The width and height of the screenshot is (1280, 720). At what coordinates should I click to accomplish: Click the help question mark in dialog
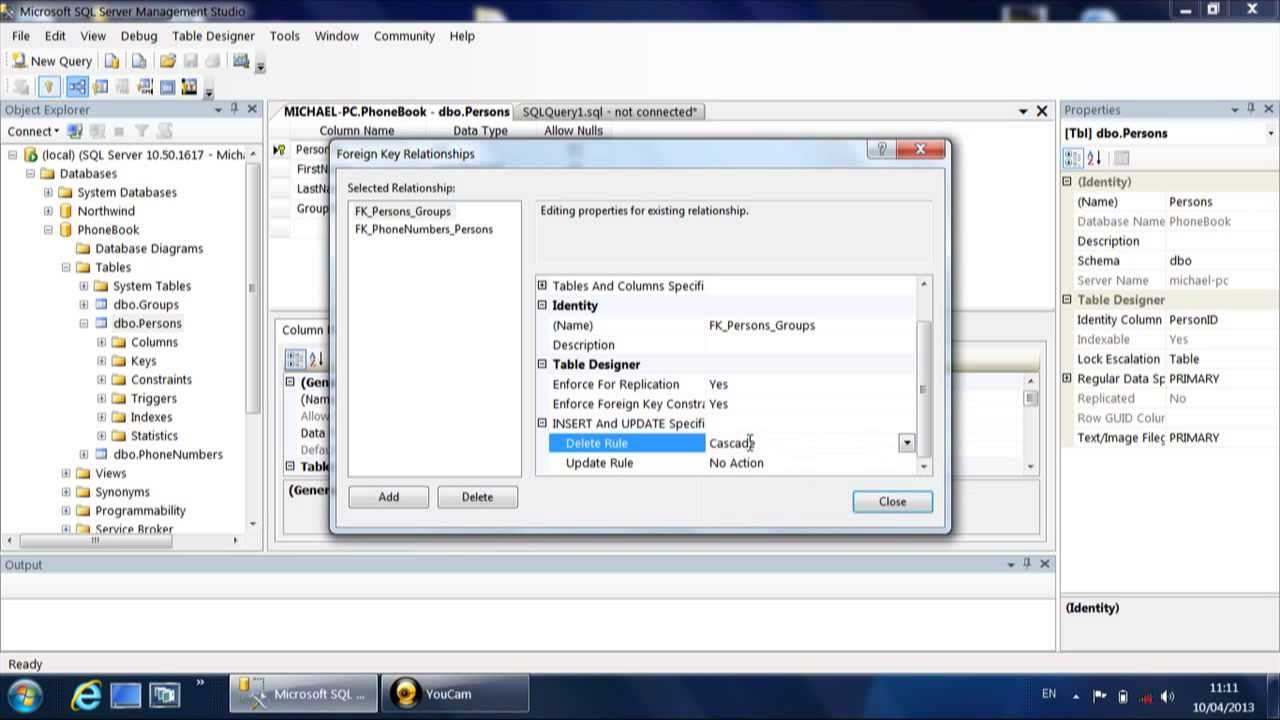click(882, 150)
